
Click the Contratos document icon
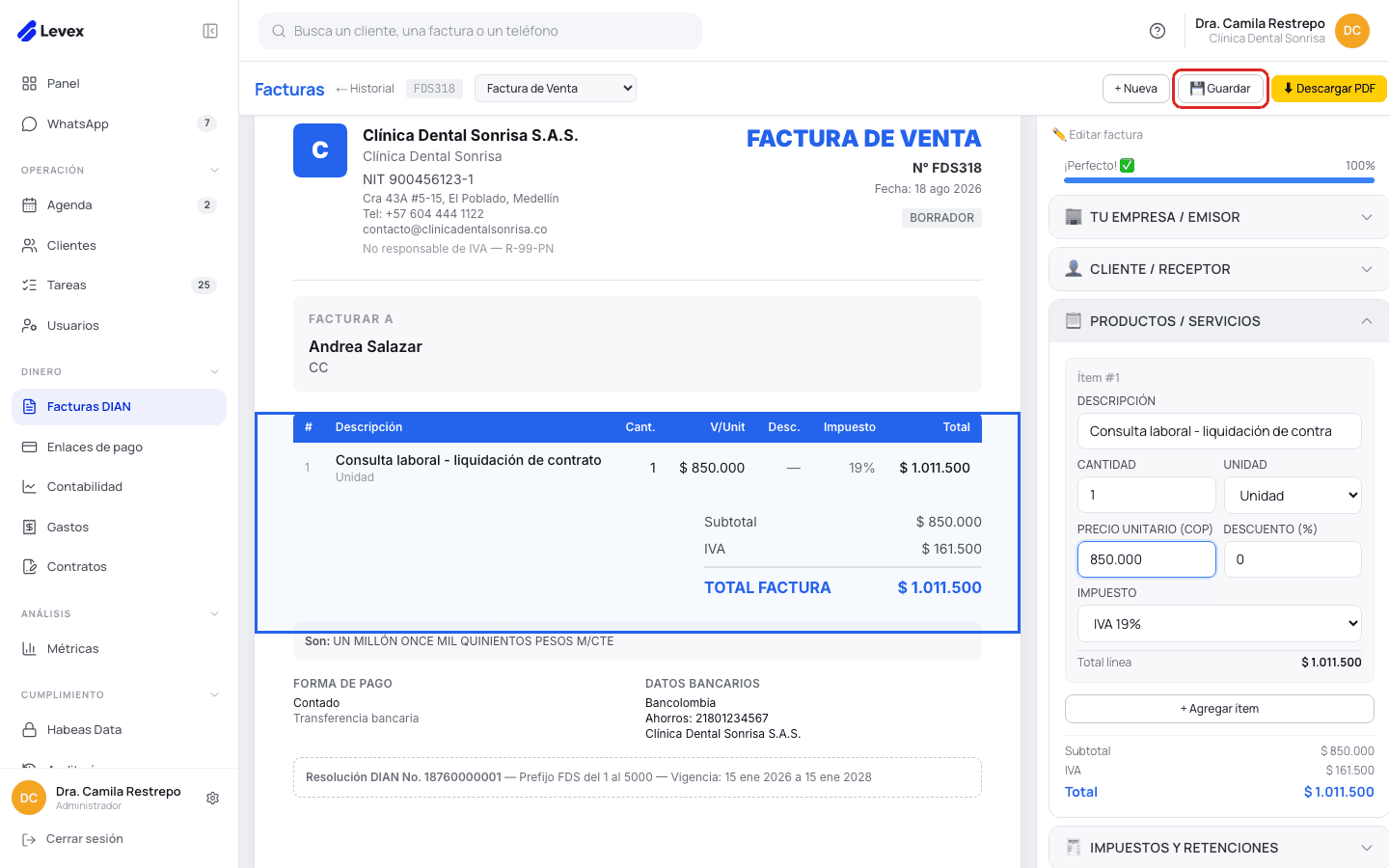(29, 566)
